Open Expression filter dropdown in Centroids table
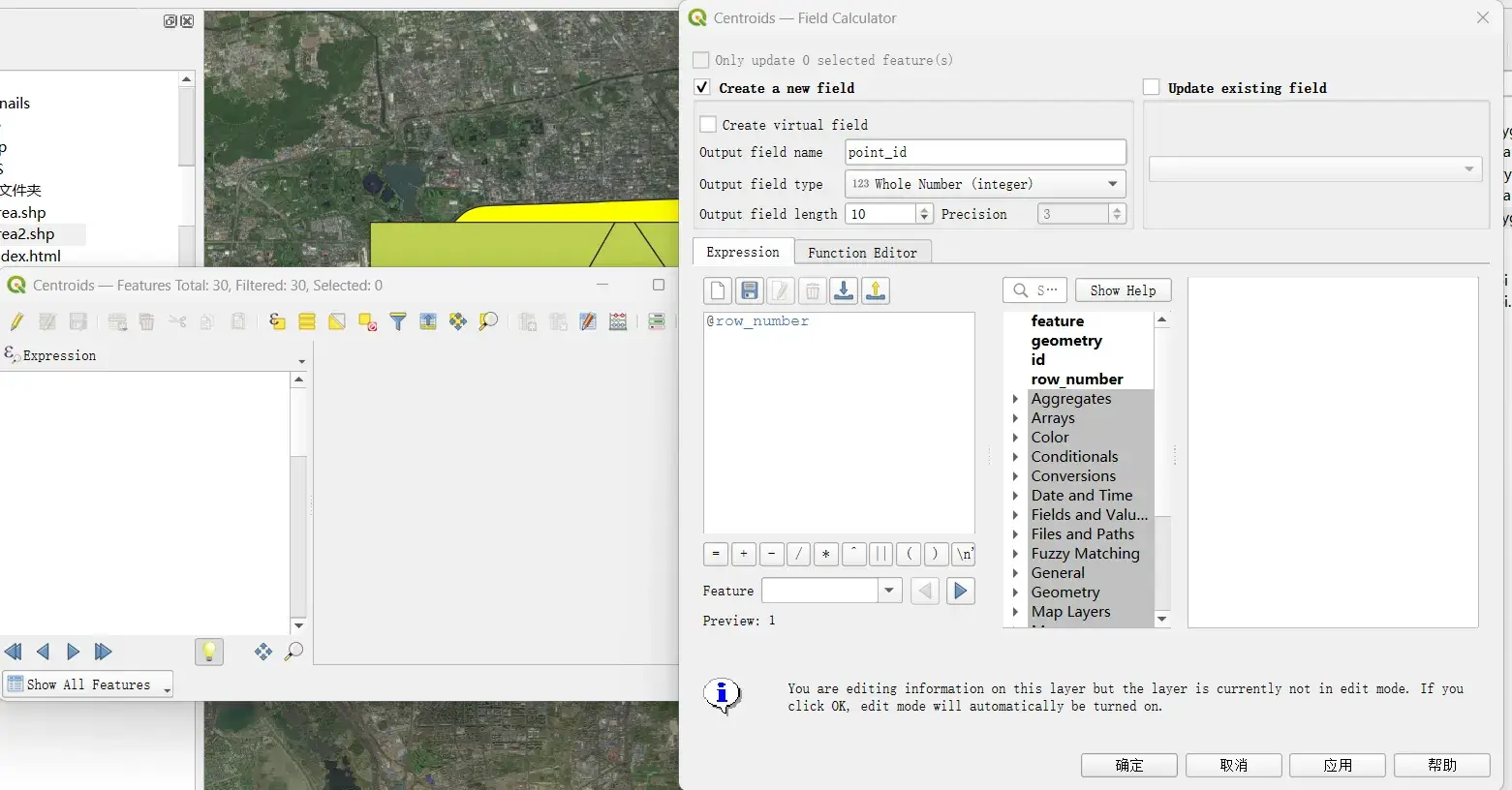 point(301,360)
